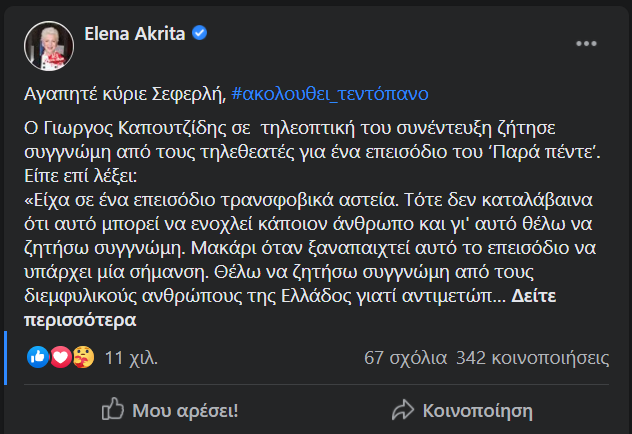The height and width of the screenshot is (434, 632).
Task: View the 342 κοινοποιήσεις shares list
Action: coord(530,357)
